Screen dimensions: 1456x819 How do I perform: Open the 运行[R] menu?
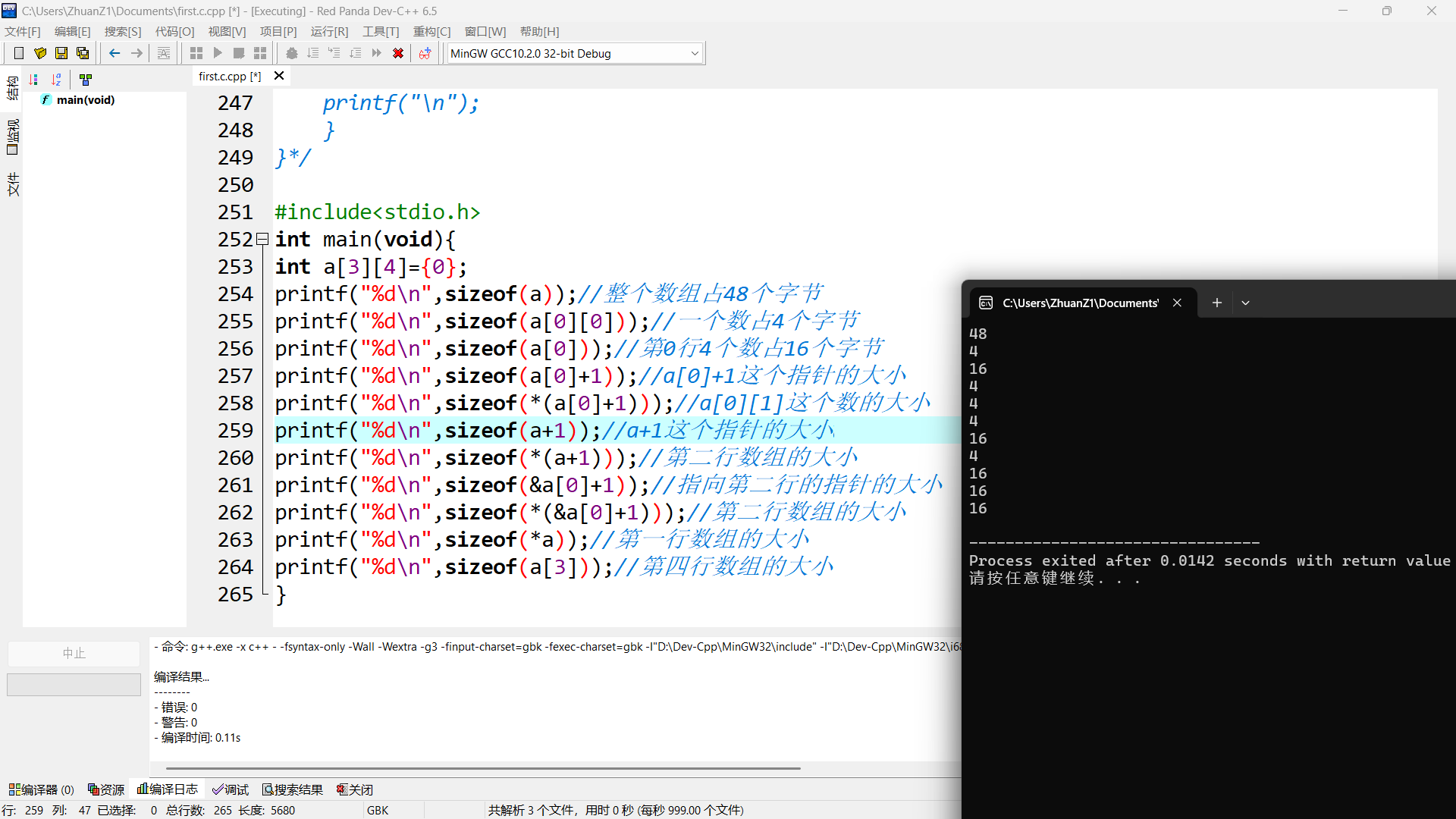coord(329,32)
